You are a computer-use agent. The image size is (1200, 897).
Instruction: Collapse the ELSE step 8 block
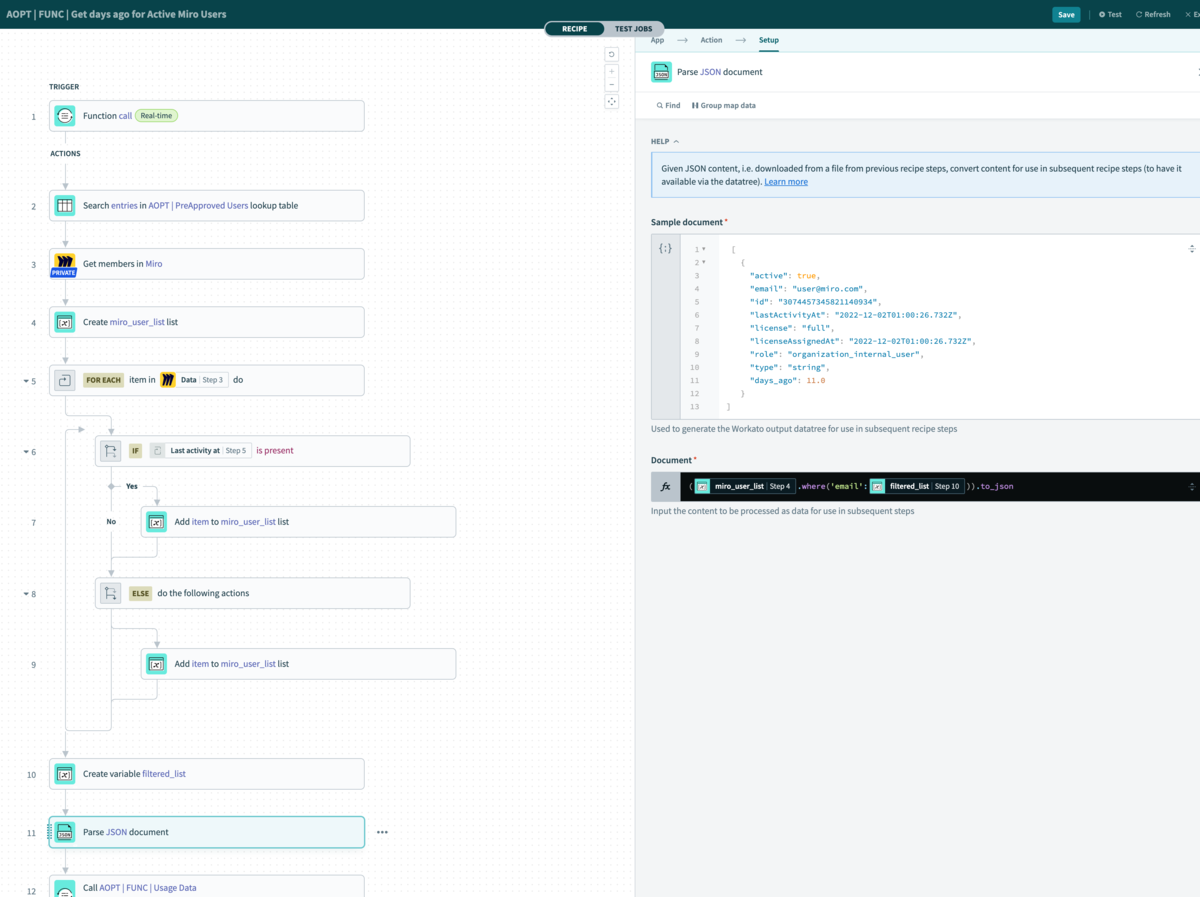point(25,594)
